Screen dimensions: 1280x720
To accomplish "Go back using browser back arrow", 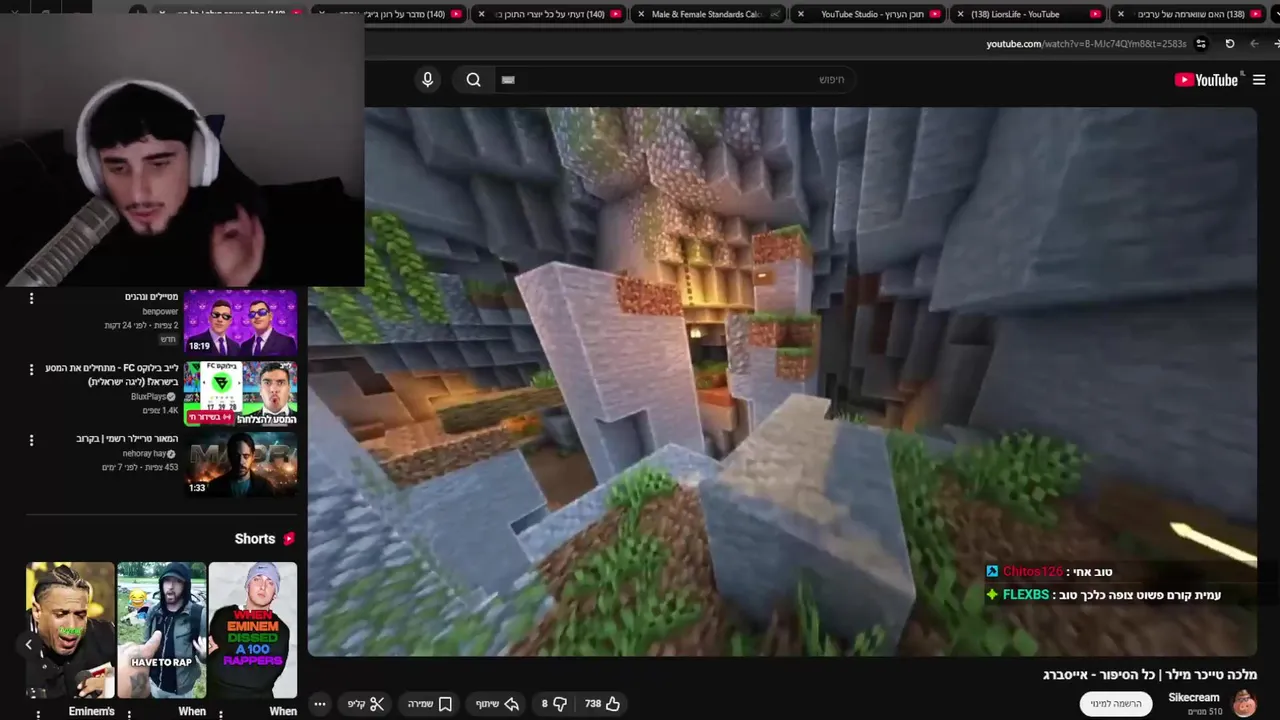I will click(x=1254, y=44).
